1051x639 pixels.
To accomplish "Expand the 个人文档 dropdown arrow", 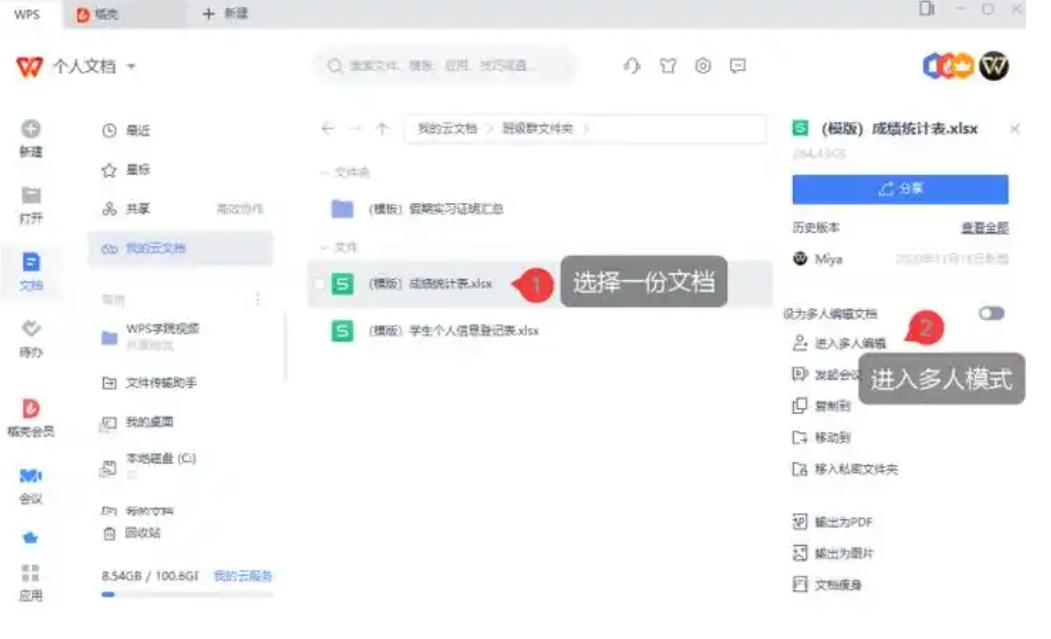I will (131, 66).
